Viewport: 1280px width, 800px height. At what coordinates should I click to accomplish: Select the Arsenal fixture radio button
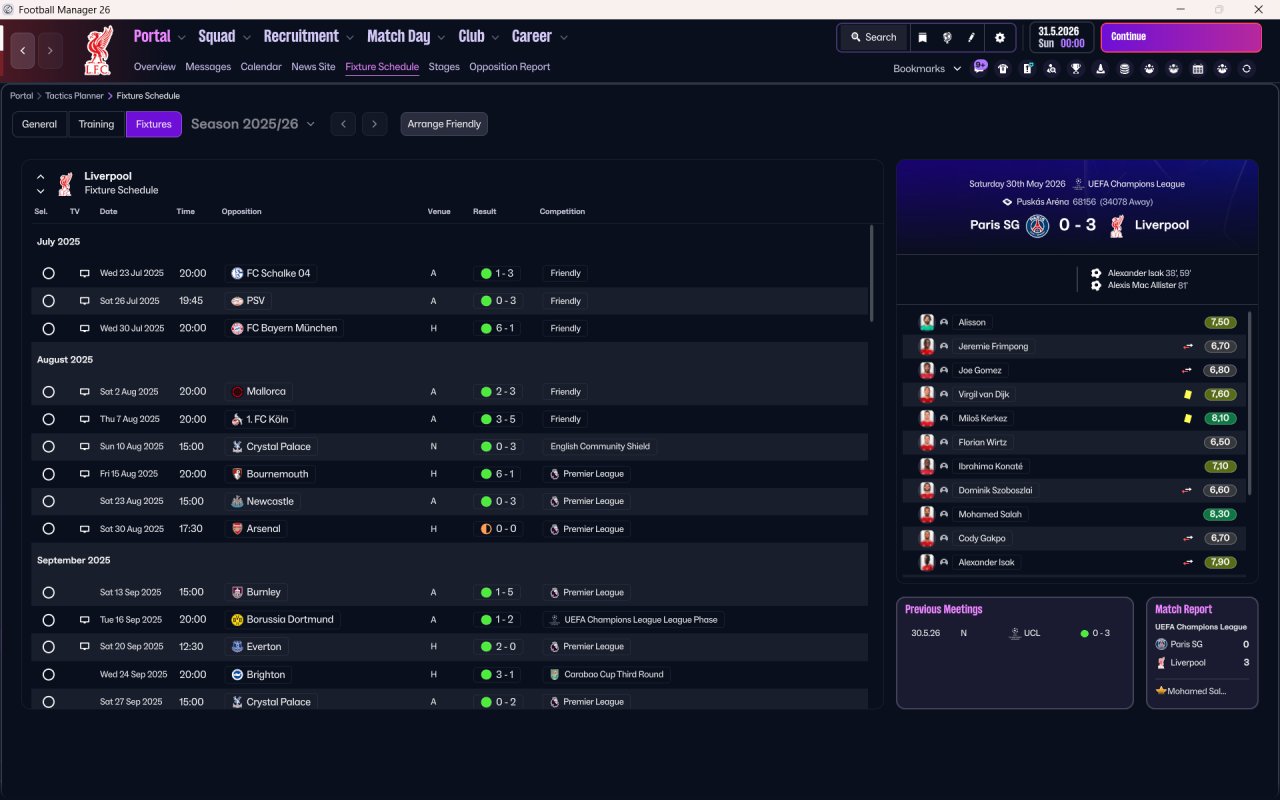pyautogui.click(x=48, y=529)
